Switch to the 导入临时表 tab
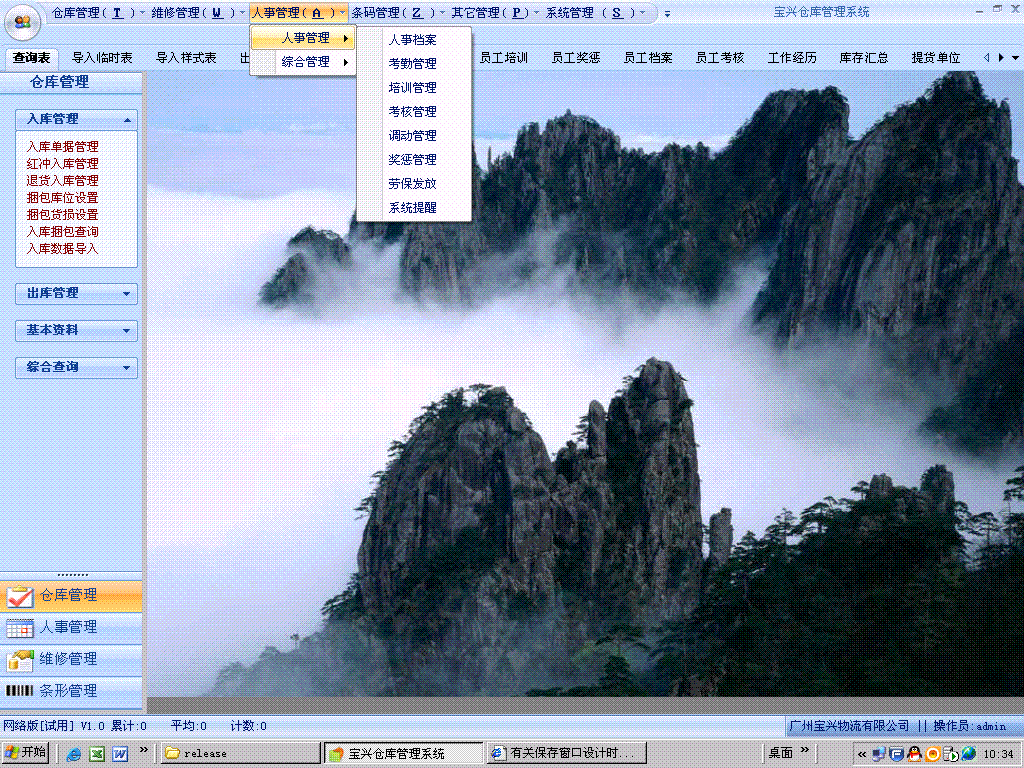Viewport: 1024px width, 768px height. coord(102,58)
